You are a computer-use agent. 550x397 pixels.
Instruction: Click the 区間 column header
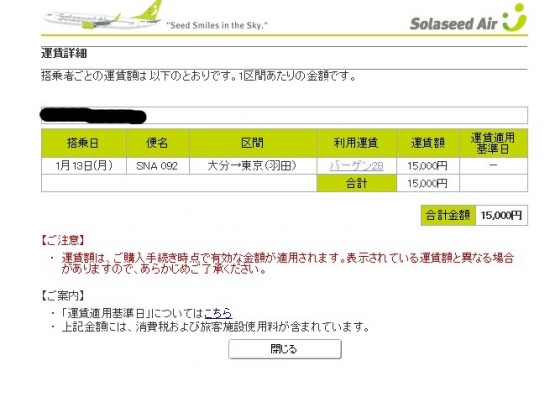[x=253, y=143]
